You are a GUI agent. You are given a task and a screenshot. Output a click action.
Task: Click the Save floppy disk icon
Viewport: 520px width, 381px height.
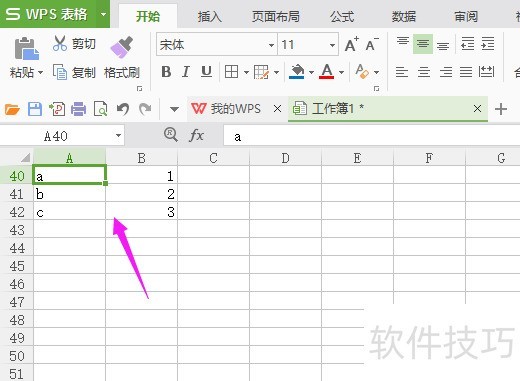pos(35,109)
